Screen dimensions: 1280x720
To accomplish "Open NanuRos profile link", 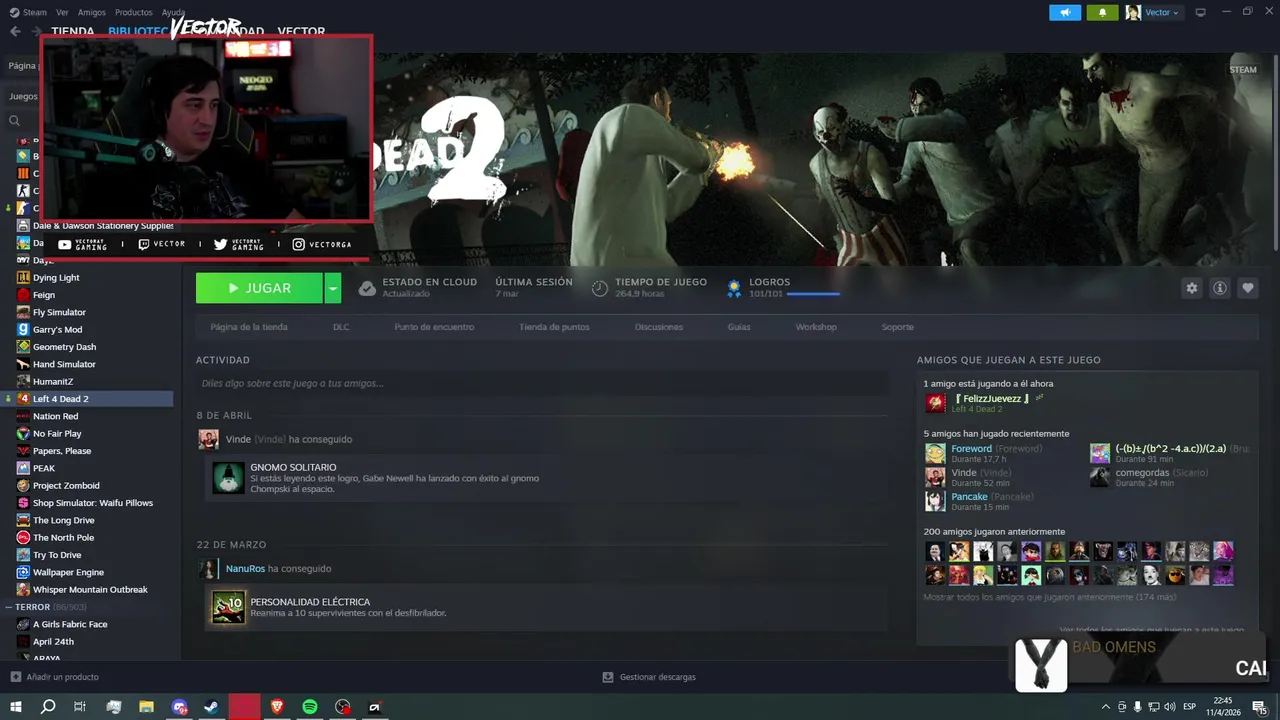I will [x=245, y=569].
